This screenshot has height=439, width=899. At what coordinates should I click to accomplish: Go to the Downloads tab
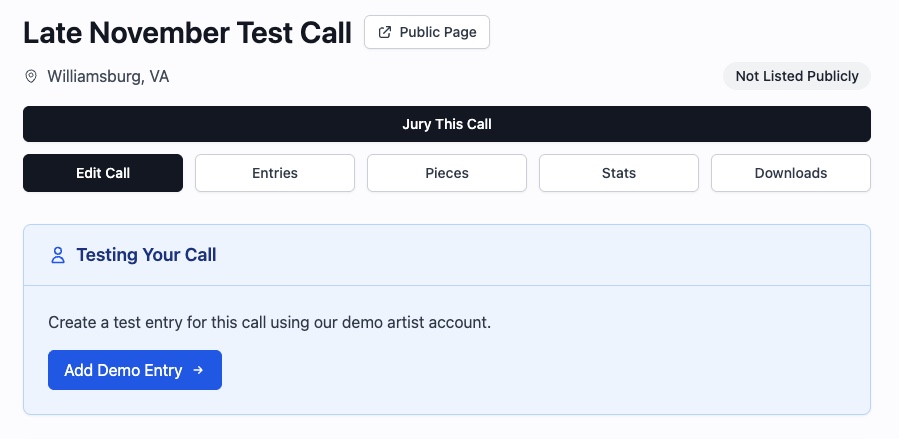click(x=791, y=173)
